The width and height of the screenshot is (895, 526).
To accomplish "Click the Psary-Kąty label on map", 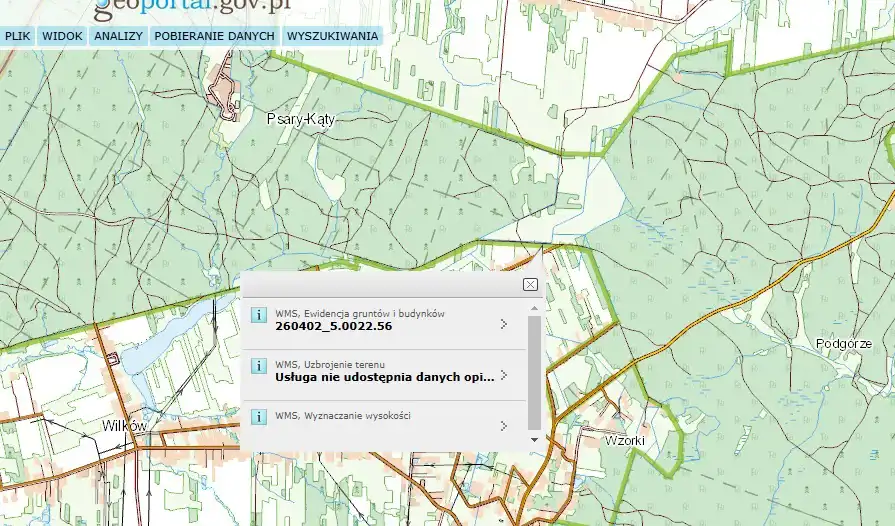I will (x=301, y=118).
